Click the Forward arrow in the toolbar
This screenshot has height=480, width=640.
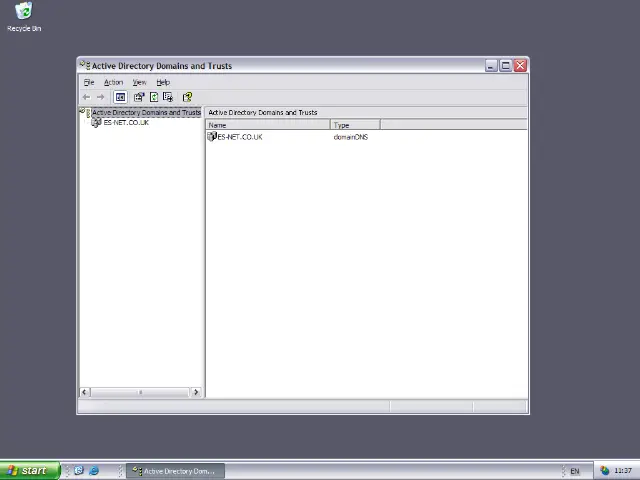tap(100, 97)
